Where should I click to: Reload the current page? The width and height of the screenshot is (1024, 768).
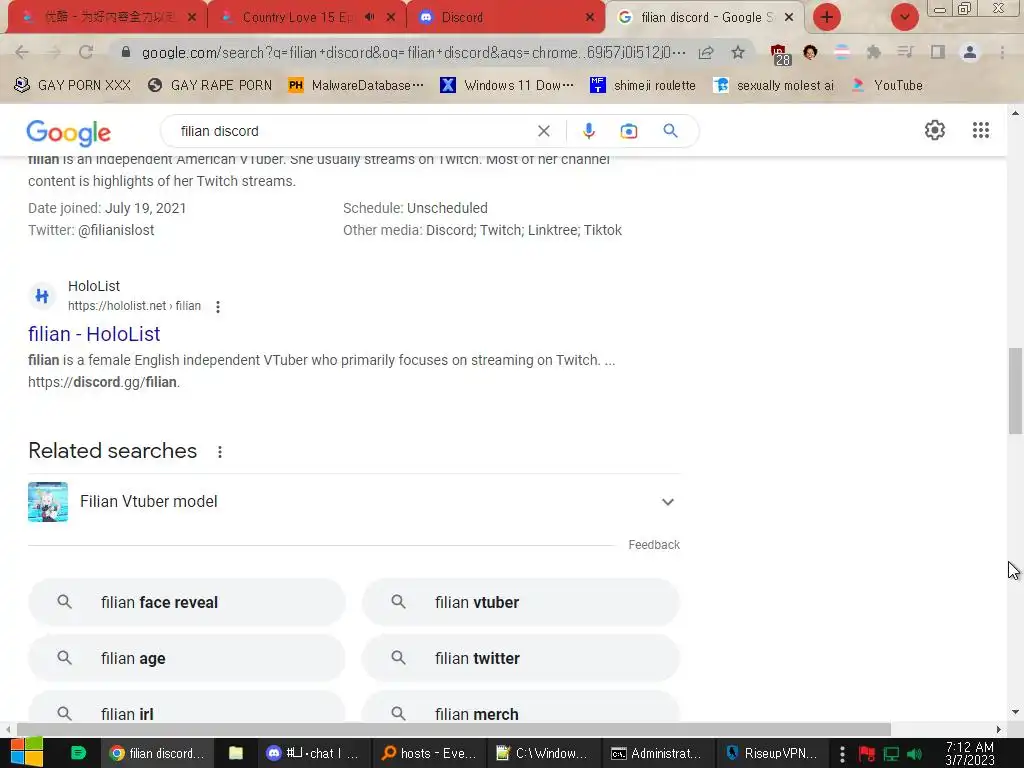click(x=86, y=52)
